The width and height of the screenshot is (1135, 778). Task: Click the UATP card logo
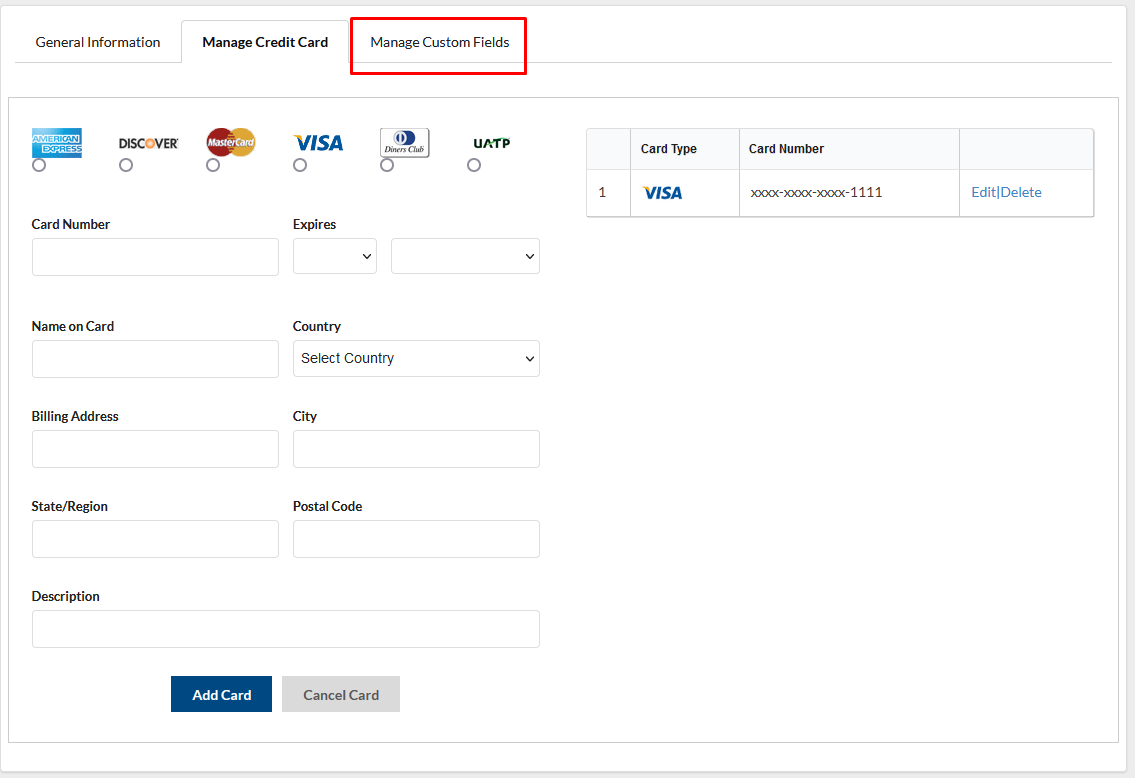pyautogui.click(x=491, y=143)
